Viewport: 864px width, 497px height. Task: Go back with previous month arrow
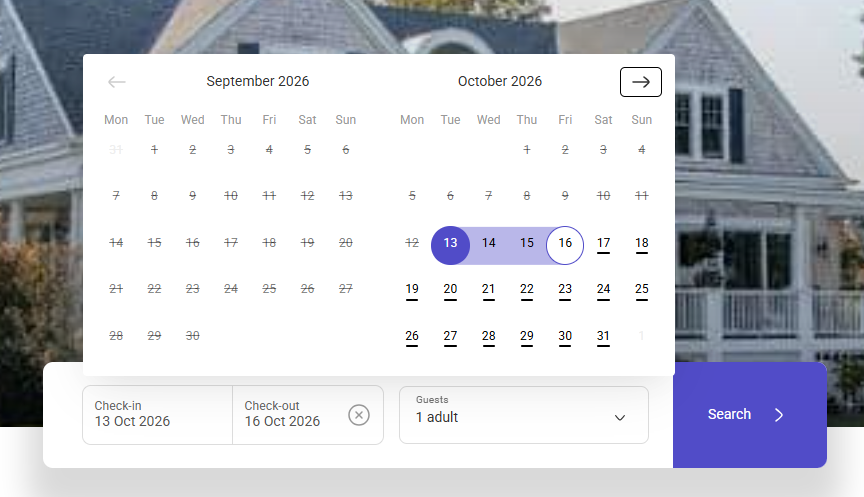[x=117, y=82]
